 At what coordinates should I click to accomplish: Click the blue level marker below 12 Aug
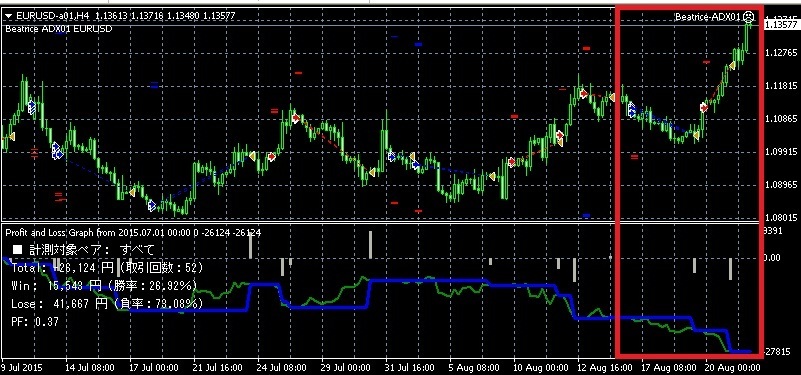586,216
